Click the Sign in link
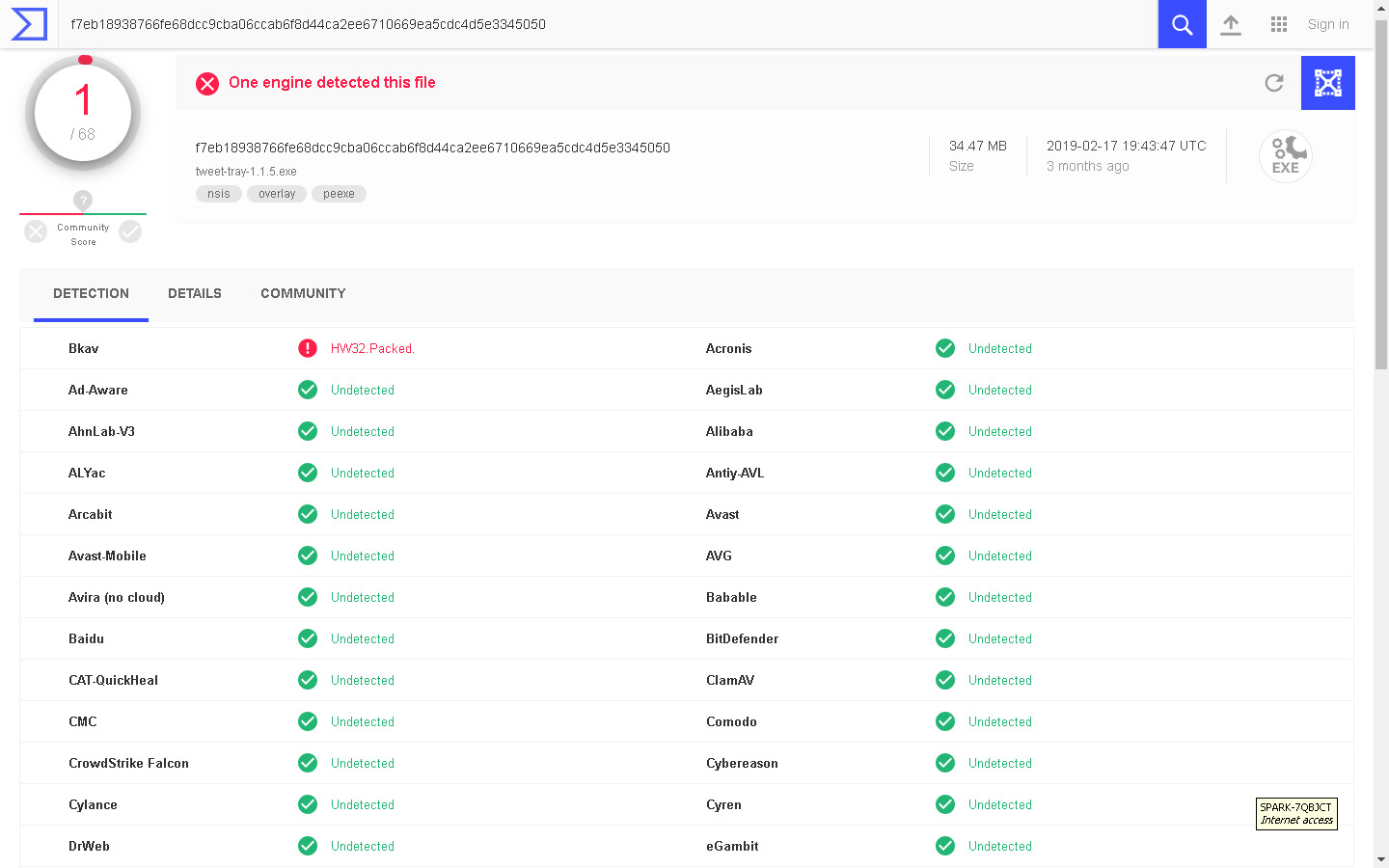This screenshot has height=868, width=1389. (x=1328, y=24)
